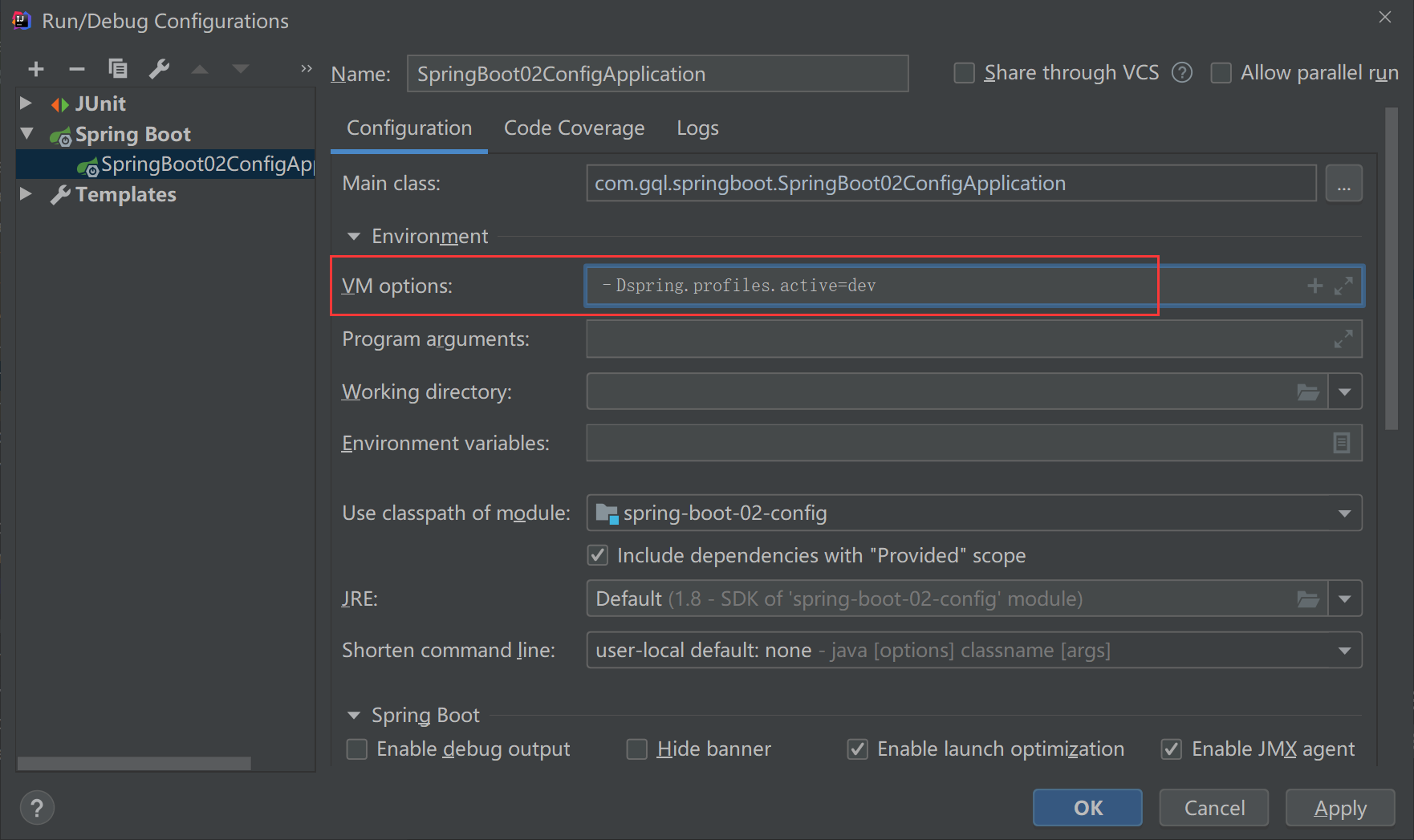The height and width of the screenshot is (840, 1414).
Task: Switch to the Code Coverage tab
Action: click(x=575, y=128)
